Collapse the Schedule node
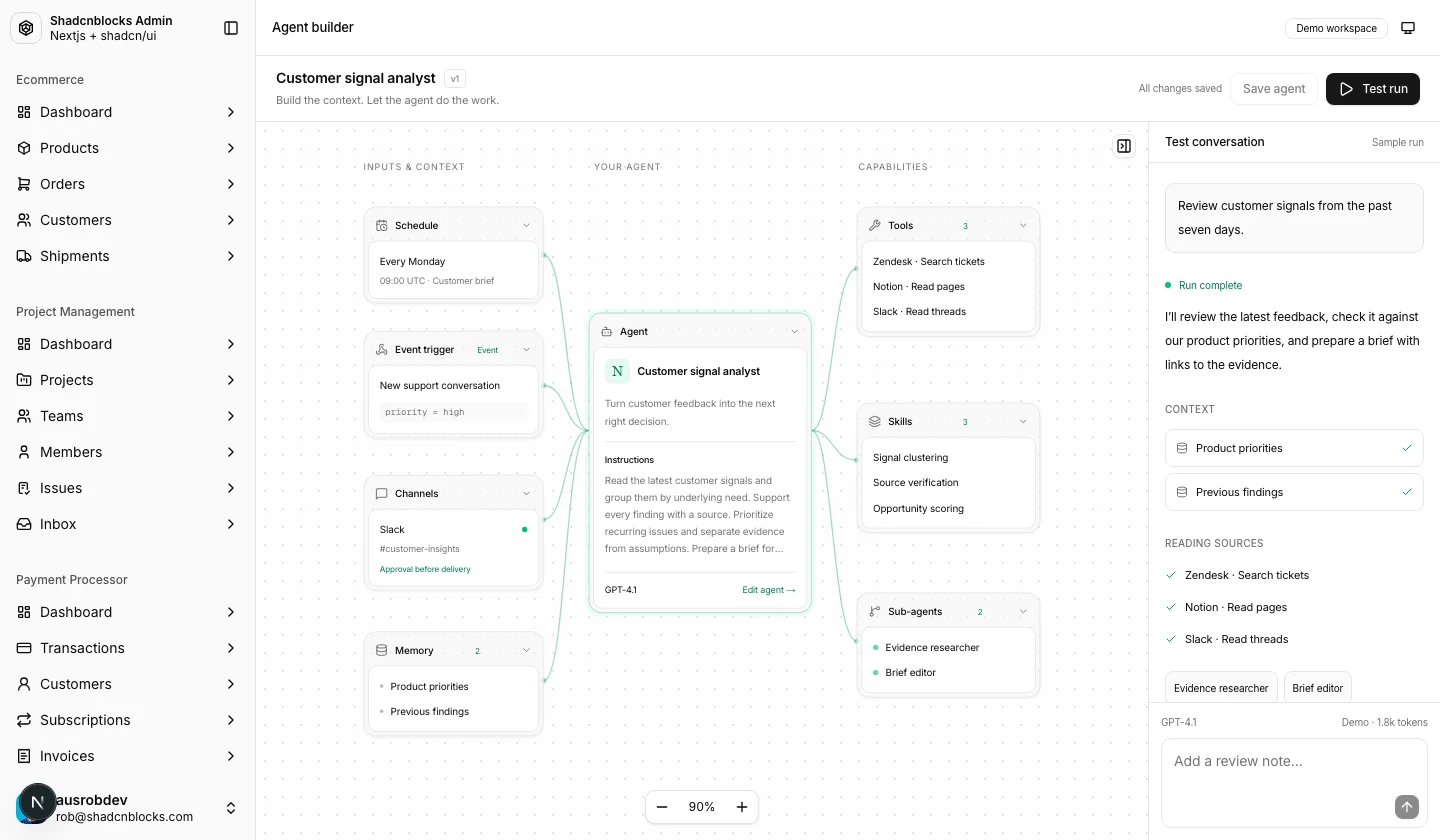The height and width of the screenshot is (840, 1440). (527, 225)
